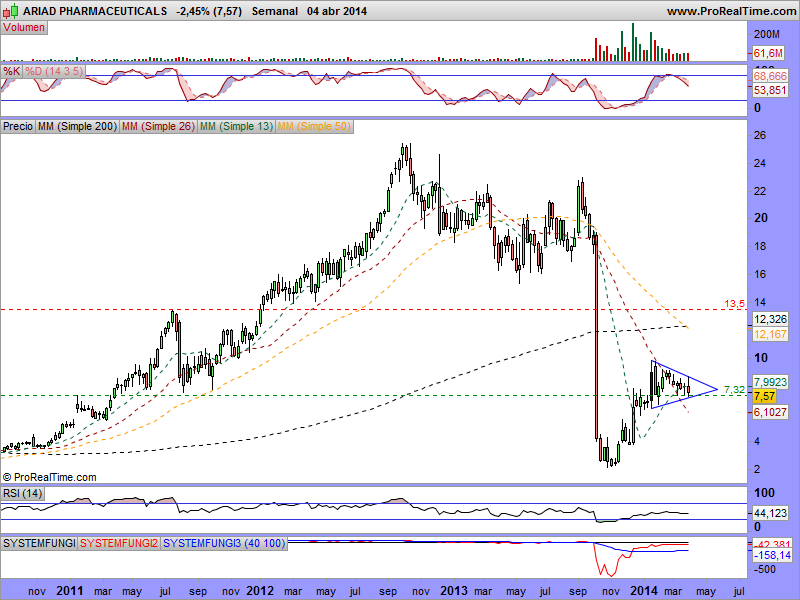
Task: Click the 7,9923 green average value tag
Action: tap(770, 382)
